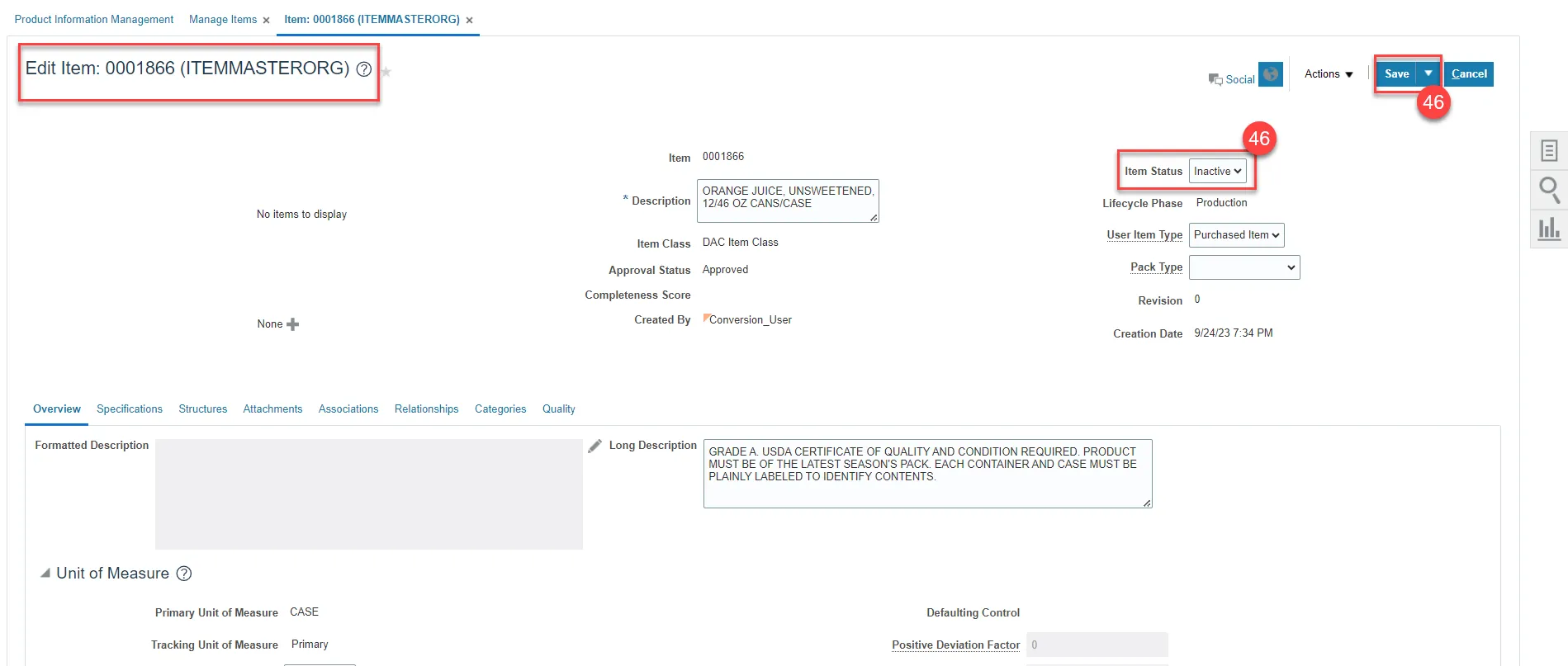Switch to the Manage Items tab
The width and height of the screenshot is (1568, 666).
click(x=223, y=19)
